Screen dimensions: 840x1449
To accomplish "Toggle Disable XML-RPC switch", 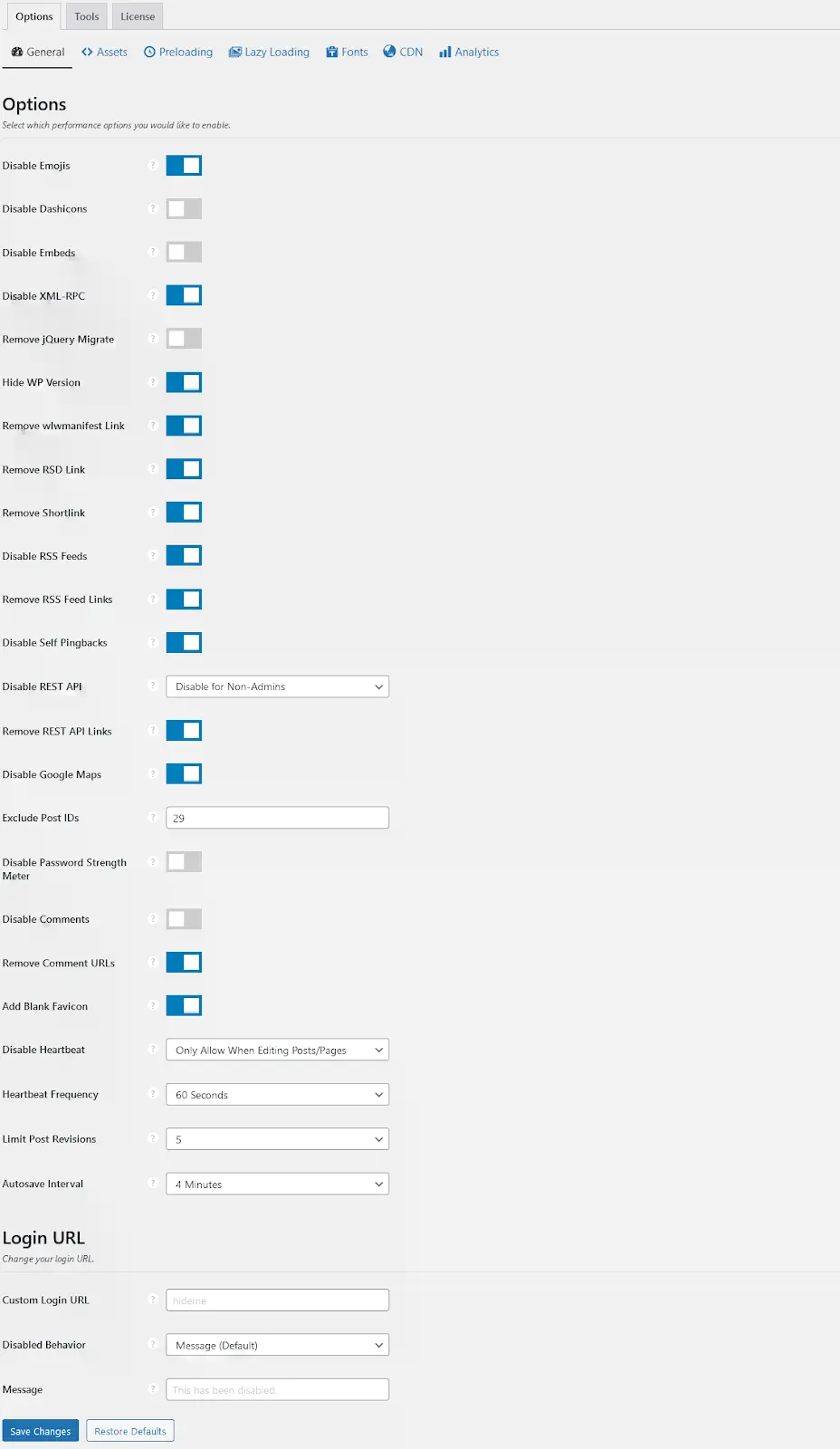I will [184, 295].
